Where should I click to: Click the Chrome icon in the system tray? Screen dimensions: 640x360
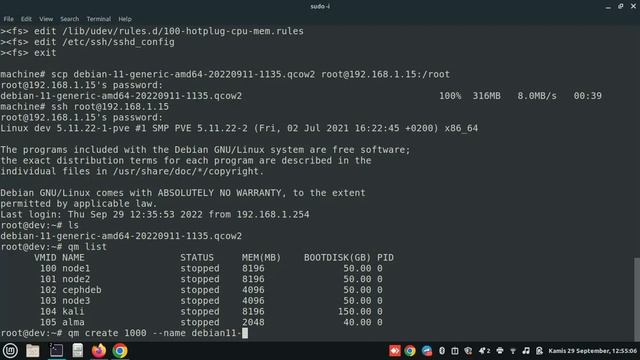(x=410, y=351)
